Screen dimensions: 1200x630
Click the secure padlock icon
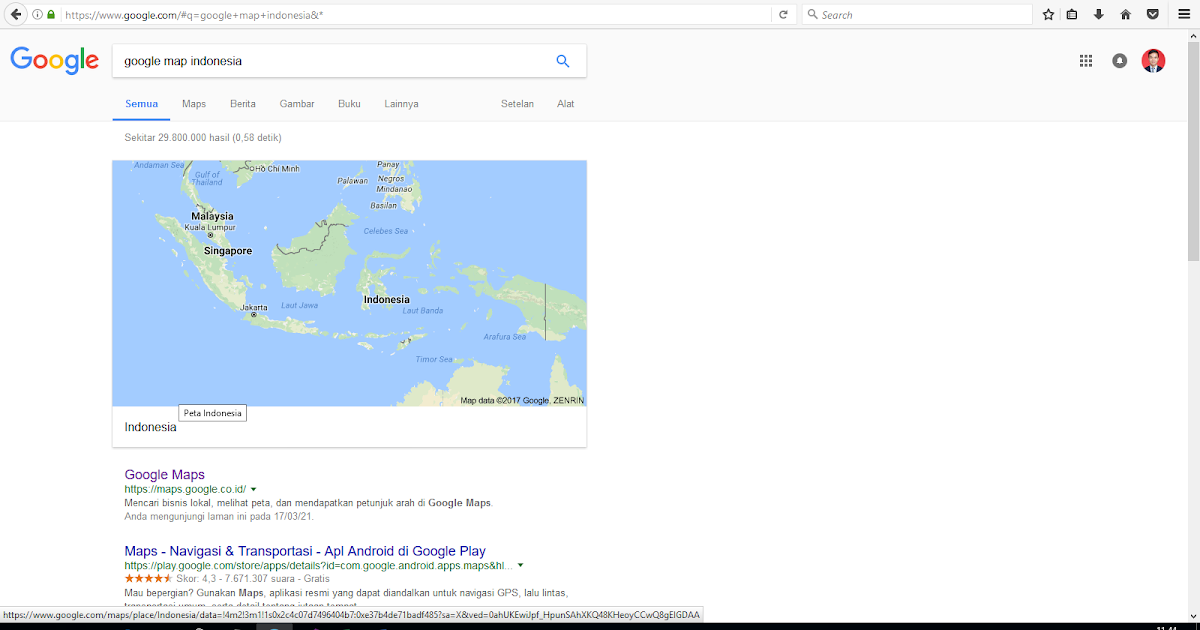51,15
